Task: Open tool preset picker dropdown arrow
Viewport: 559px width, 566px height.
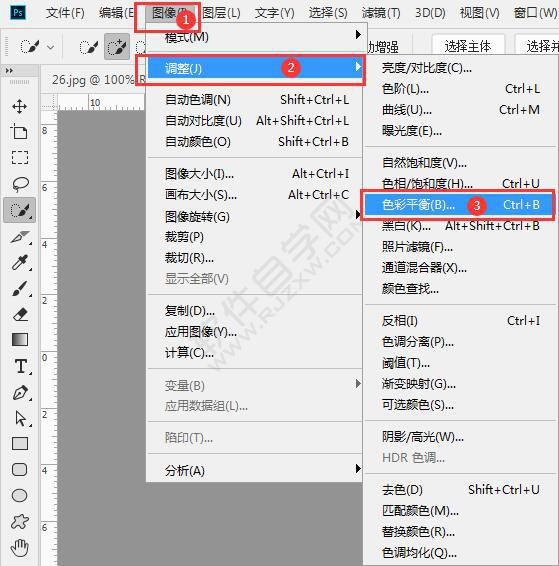Action: 51,47
